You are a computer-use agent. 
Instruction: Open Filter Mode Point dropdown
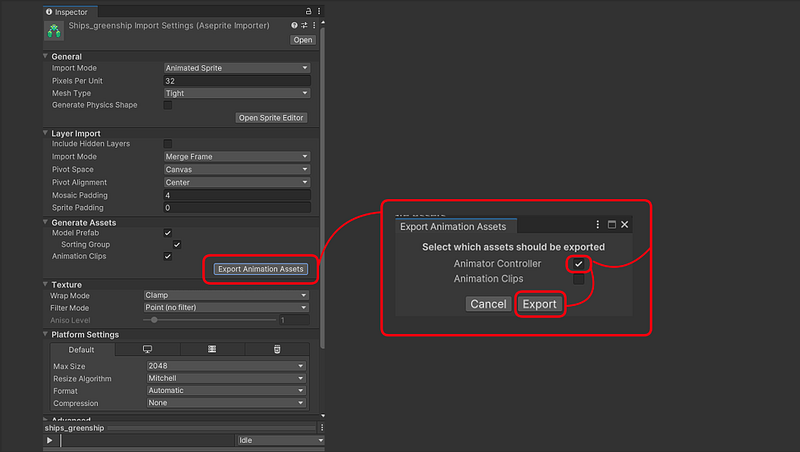coord(226,307)
